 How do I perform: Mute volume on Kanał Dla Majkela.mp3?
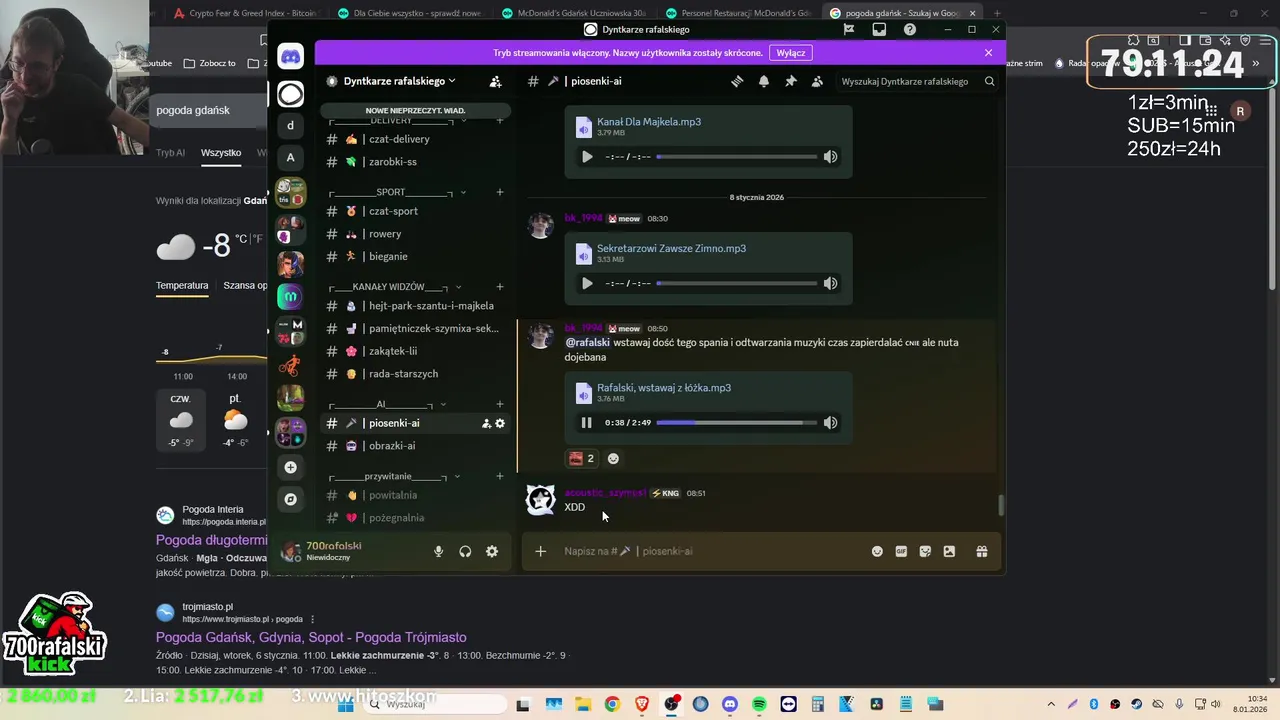830,156
